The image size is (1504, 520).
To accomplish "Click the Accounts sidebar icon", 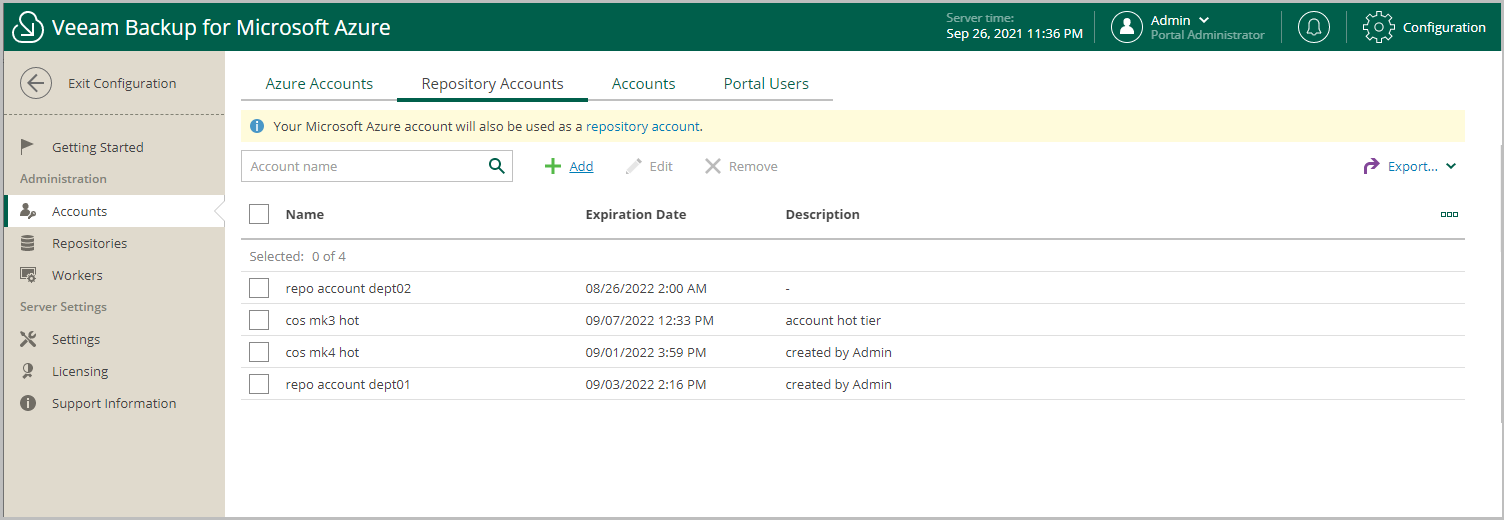I will point(28,211).
